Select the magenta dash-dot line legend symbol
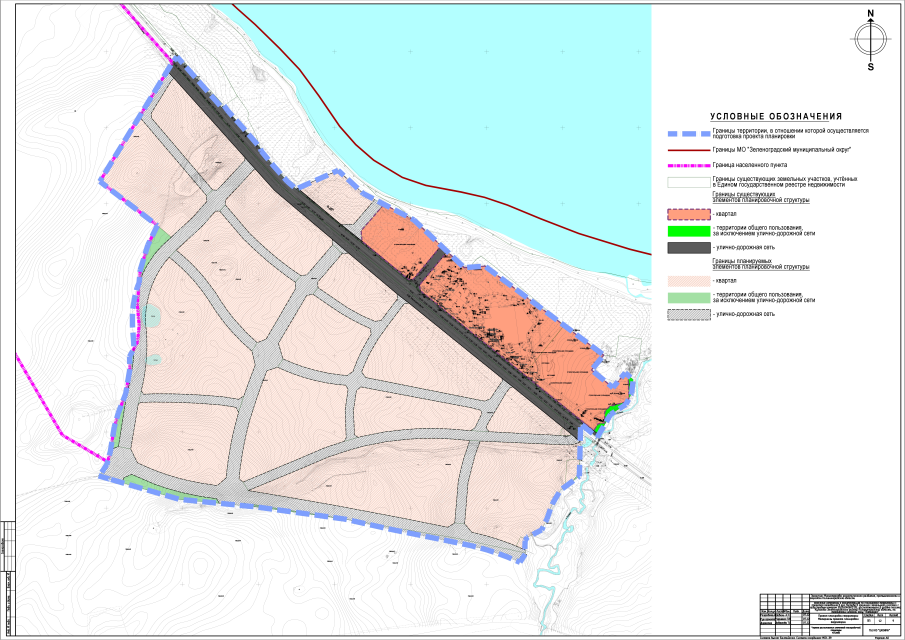Image resolution: width=905 pixels, height=640 pixels. tap(688, 165)
